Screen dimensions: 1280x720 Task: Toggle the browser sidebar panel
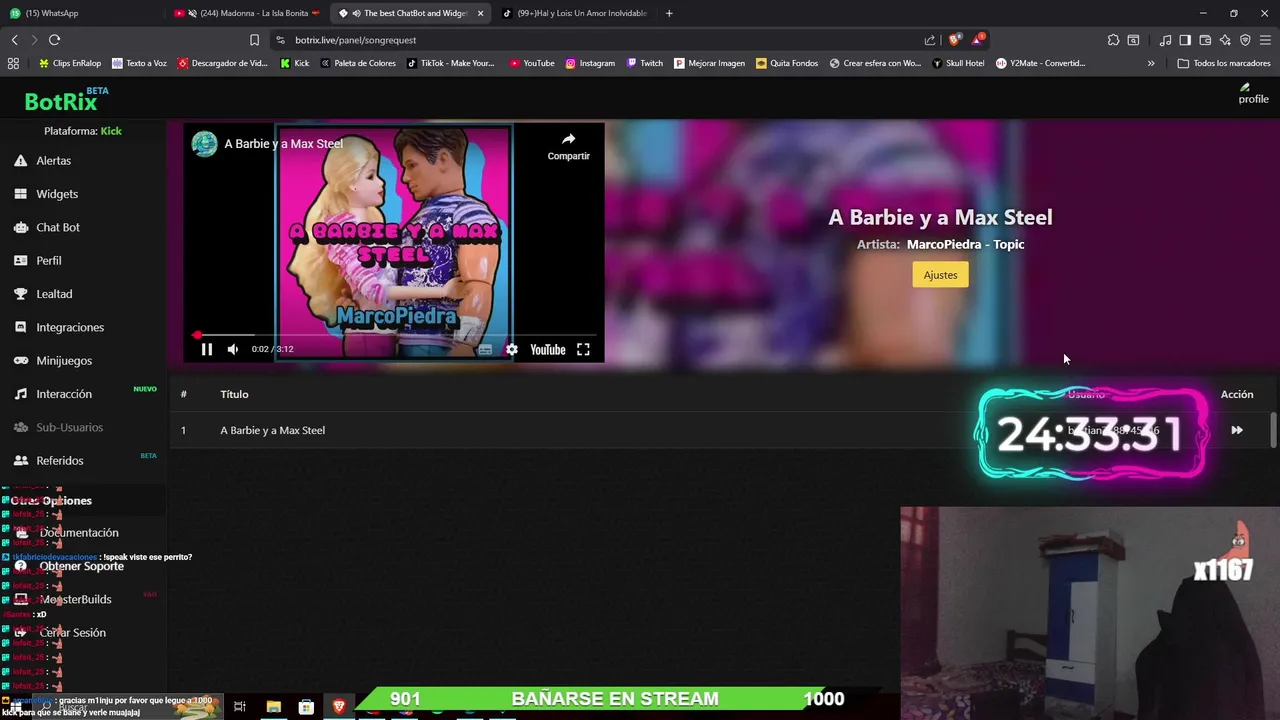[1185, 40]
